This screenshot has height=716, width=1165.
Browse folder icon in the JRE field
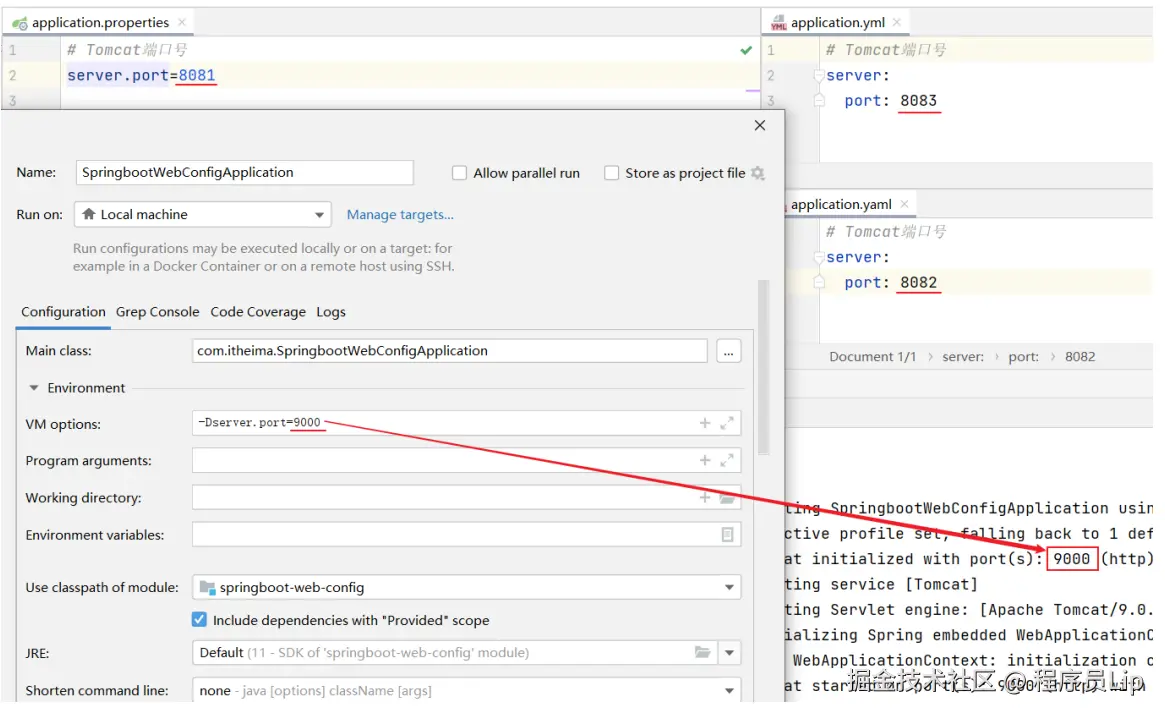(x=702, y=652)
